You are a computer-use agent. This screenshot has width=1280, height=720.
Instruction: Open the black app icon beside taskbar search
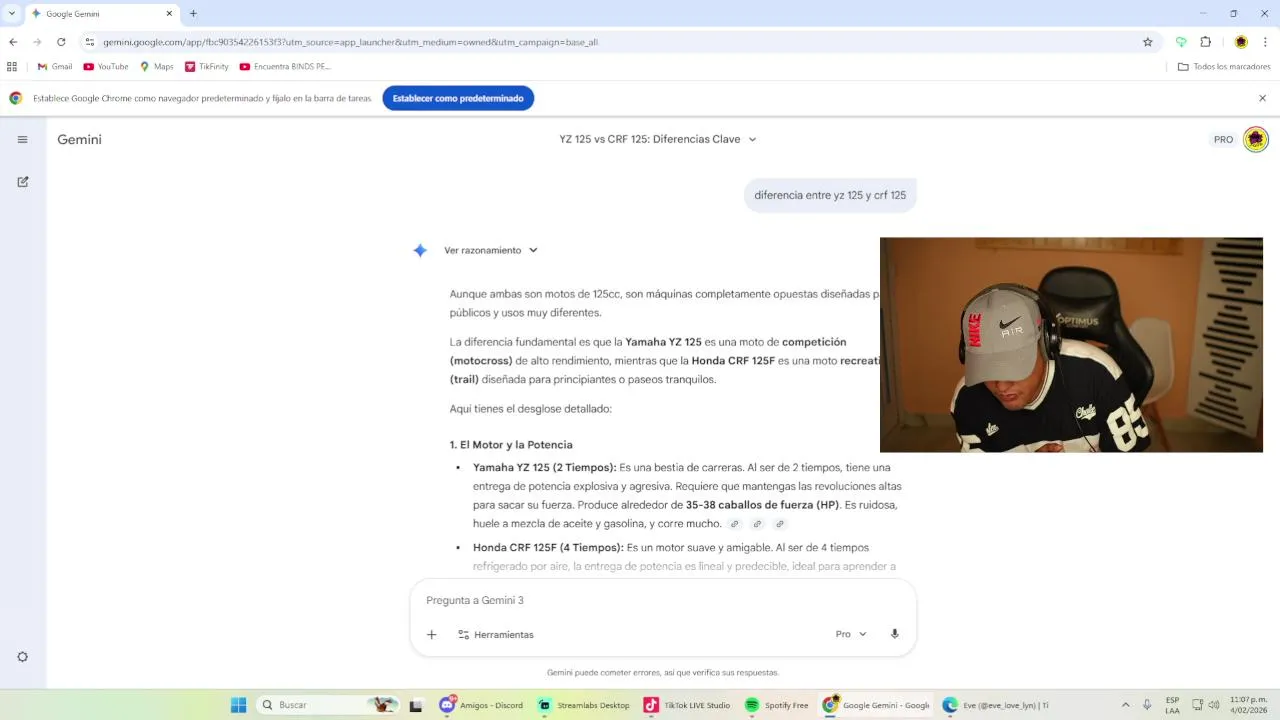pyautogui.click(x=416, y=705)
